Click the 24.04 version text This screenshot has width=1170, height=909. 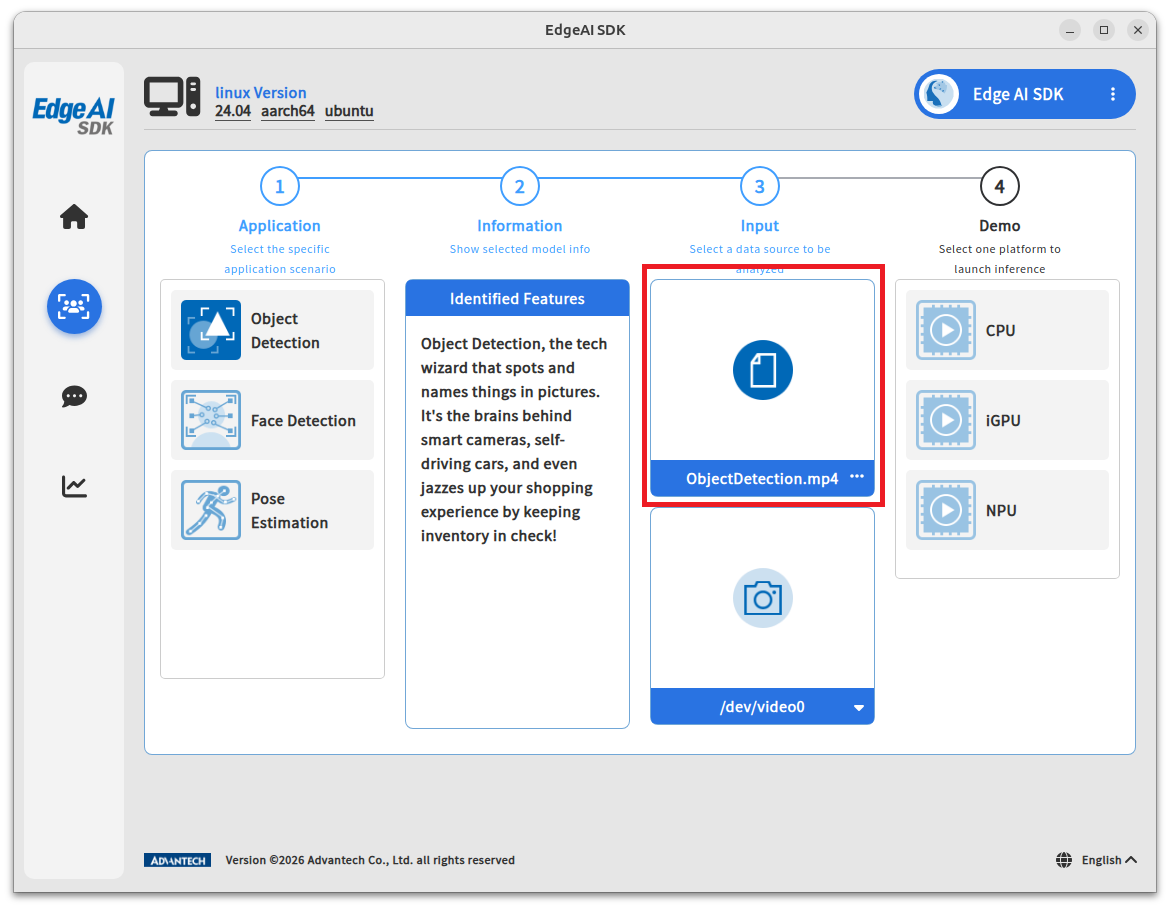pyautogui.click(x=233, y=111)
